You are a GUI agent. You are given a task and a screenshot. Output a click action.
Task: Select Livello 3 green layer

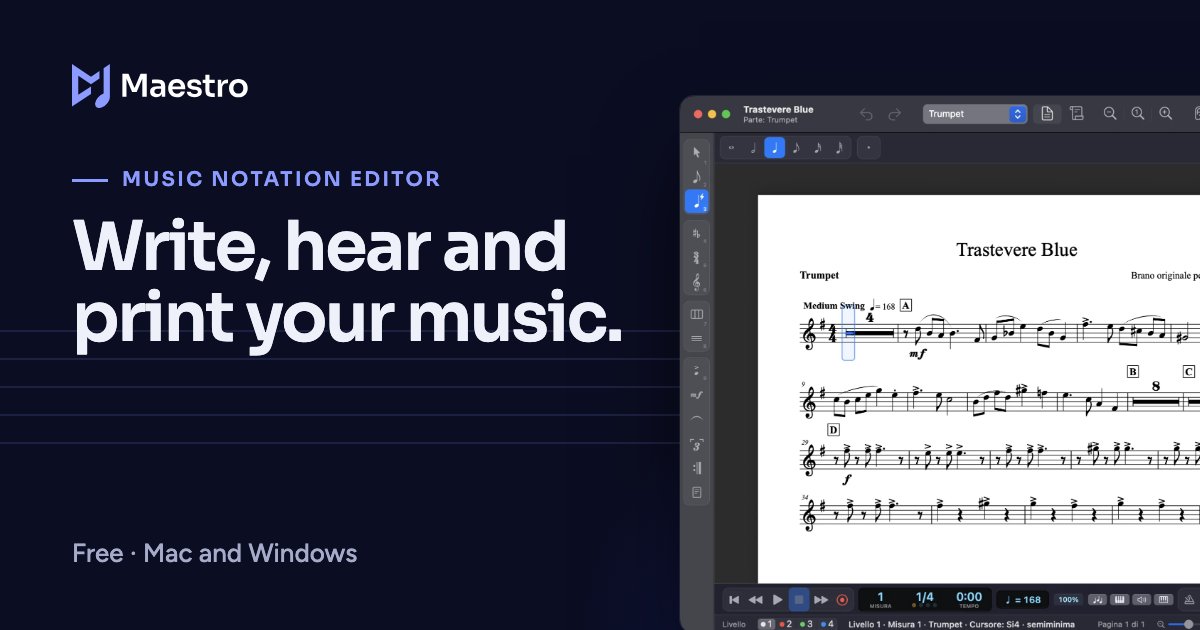806,624
